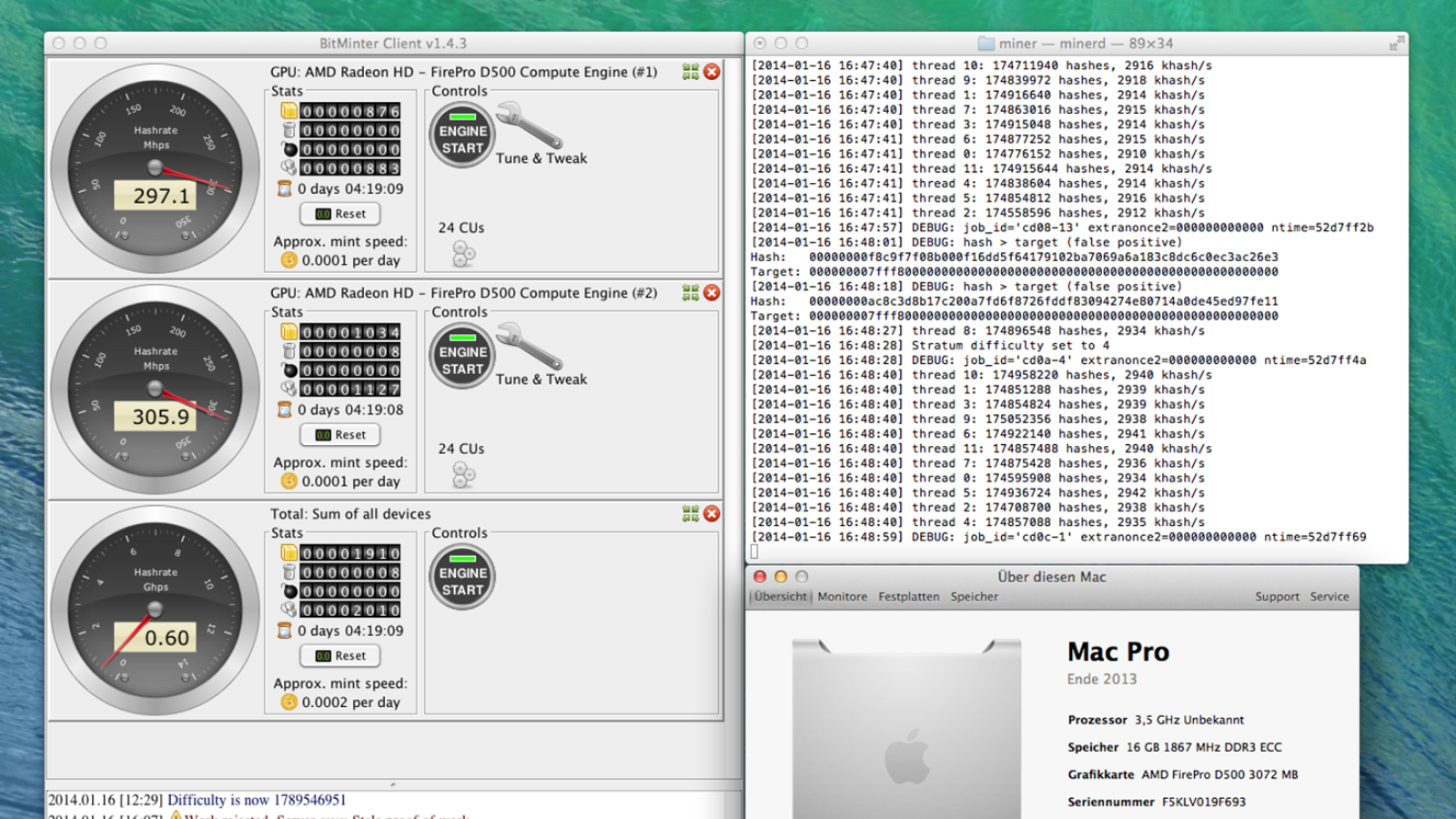
Task: Click trash icon in GPU #2 stats
Action: click(289, 351)
